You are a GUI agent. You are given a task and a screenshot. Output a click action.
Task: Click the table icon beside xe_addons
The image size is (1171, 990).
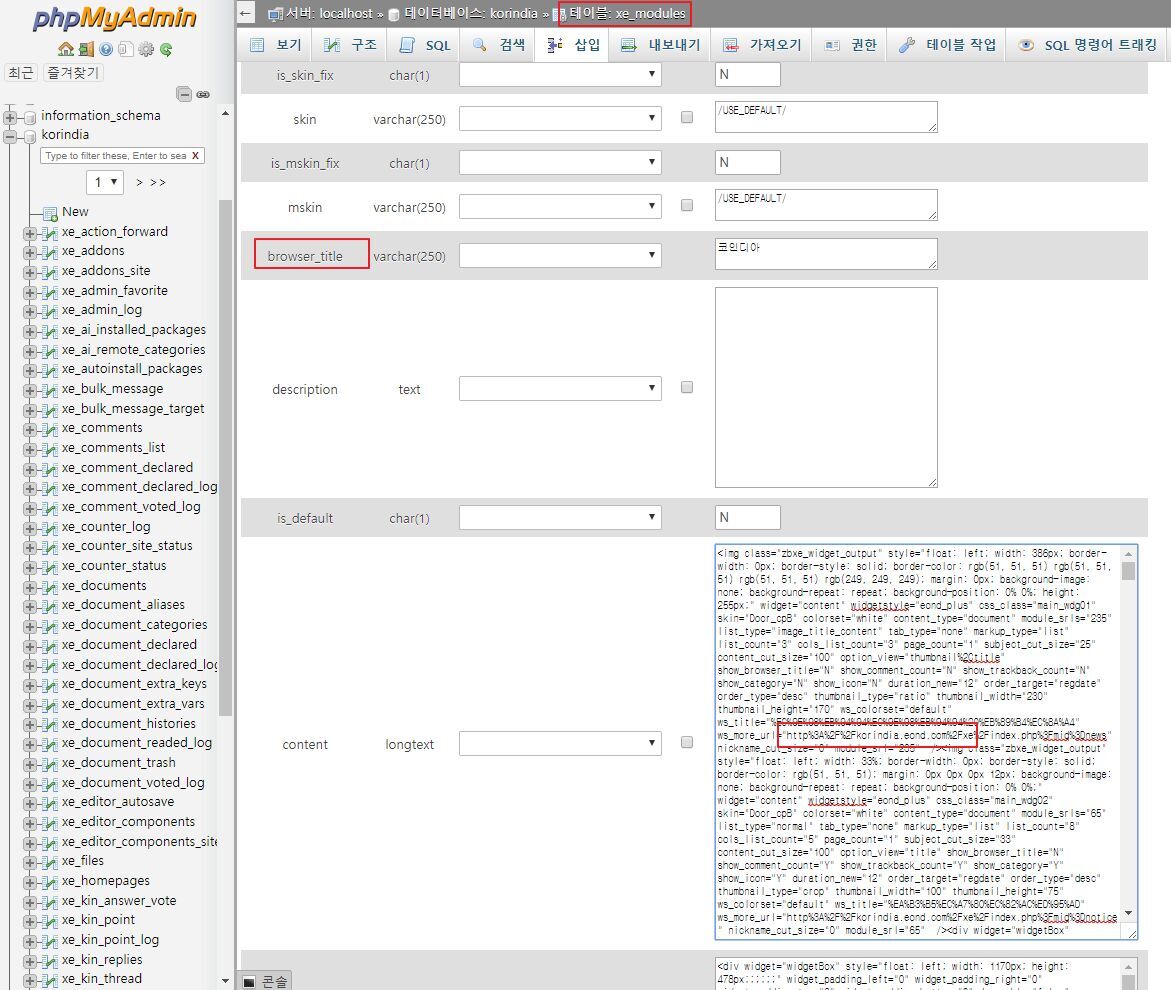pos(49,252)
